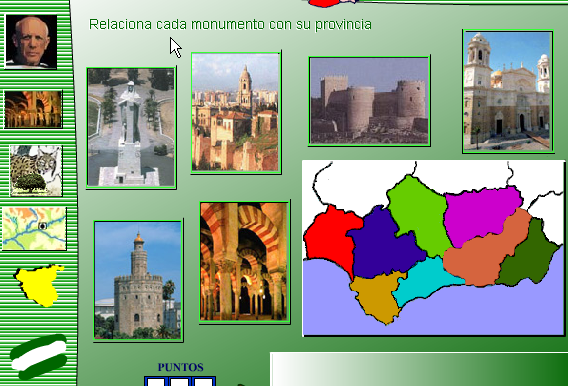The height and width of the screenshot is (386, 568).
Task: Open the Andalusia green-white flag icon
Action: click(x=39, y=356)
